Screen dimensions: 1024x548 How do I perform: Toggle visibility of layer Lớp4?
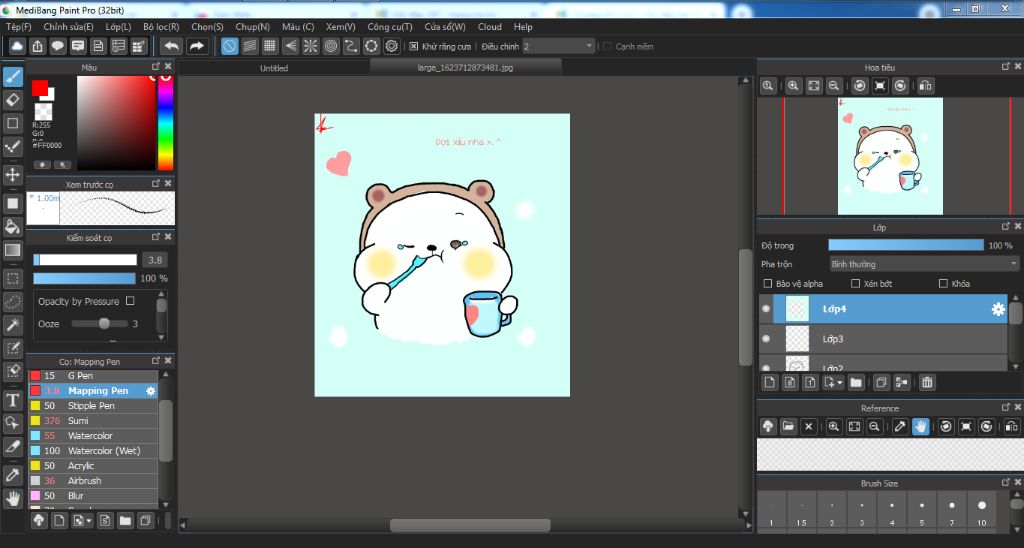pos(766,309)
